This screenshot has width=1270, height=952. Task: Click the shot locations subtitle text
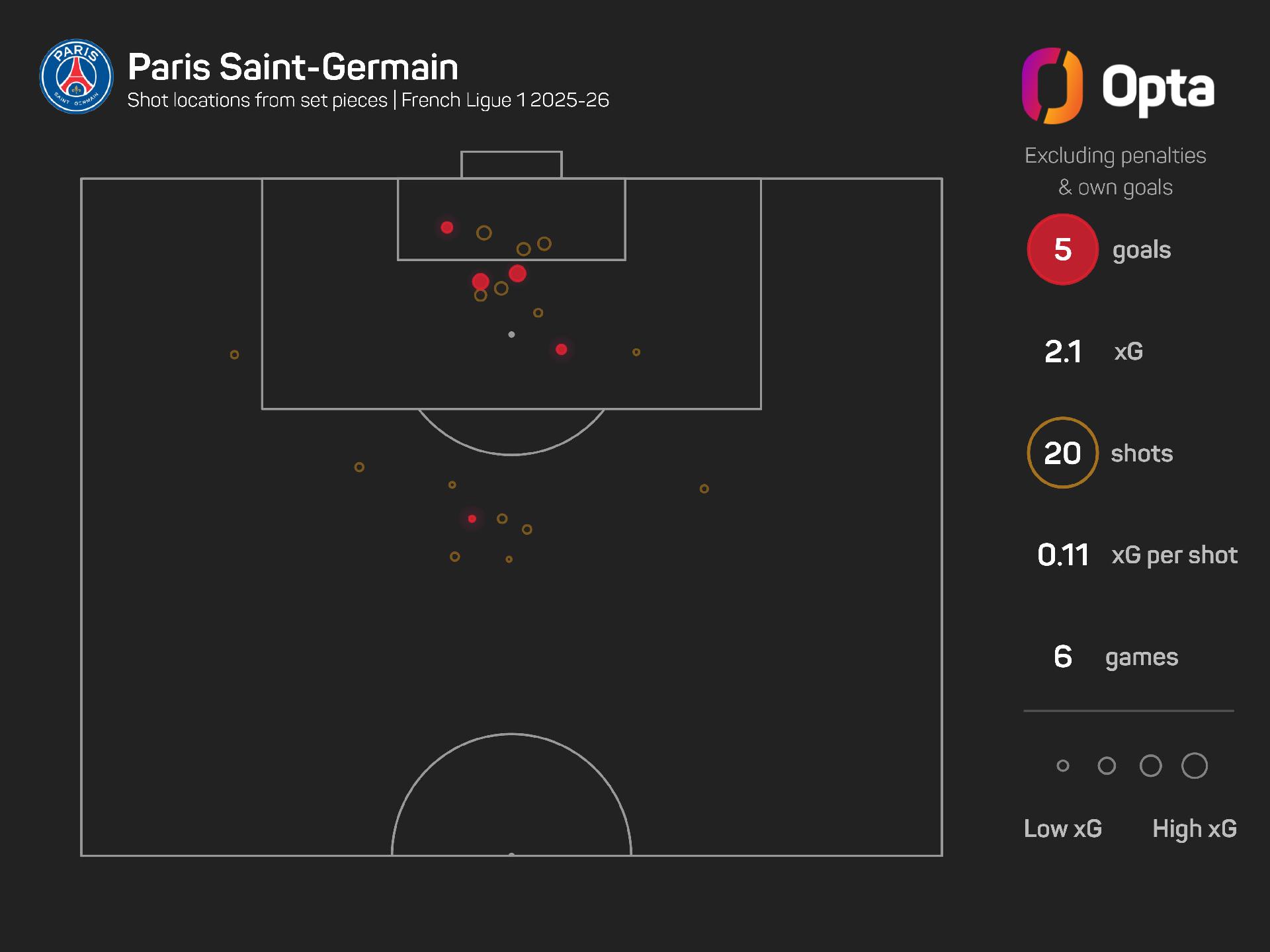click(368, 100)
